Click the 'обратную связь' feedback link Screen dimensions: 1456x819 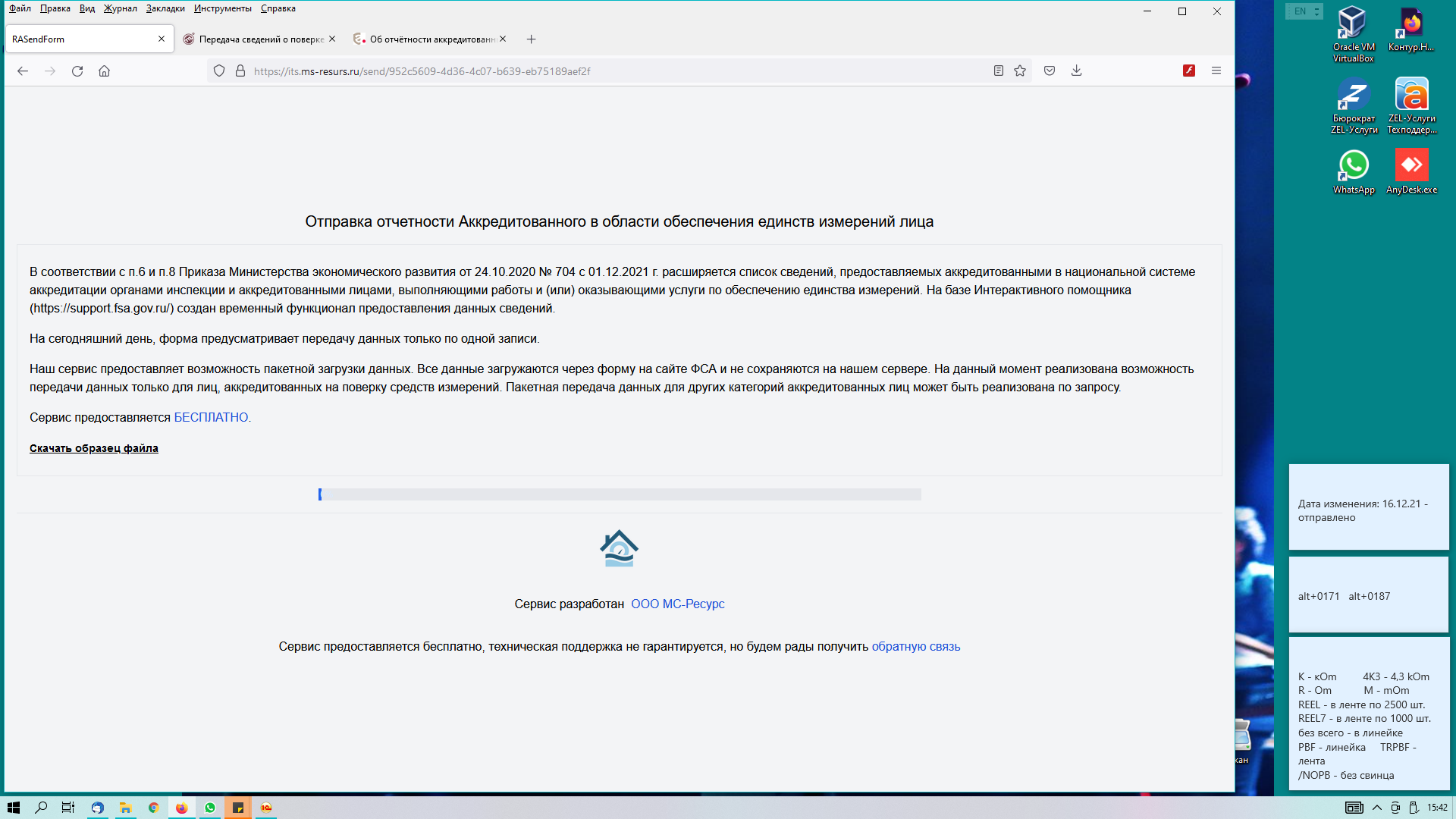click(915, 647)
